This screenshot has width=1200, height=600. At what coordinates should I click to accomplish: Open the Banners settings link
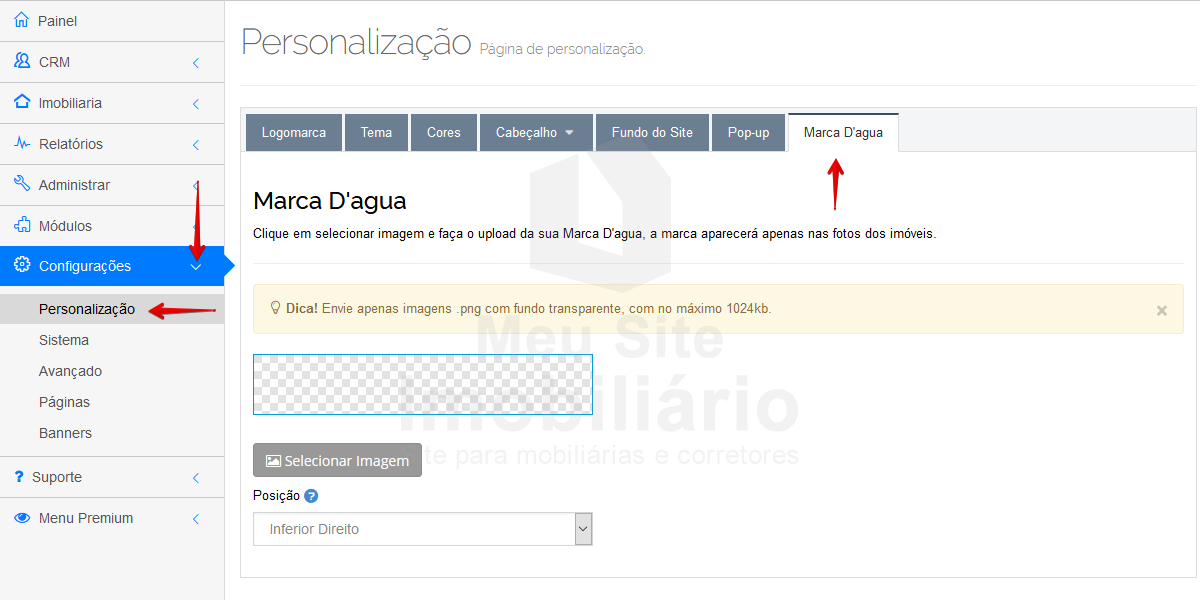[65, 433]
